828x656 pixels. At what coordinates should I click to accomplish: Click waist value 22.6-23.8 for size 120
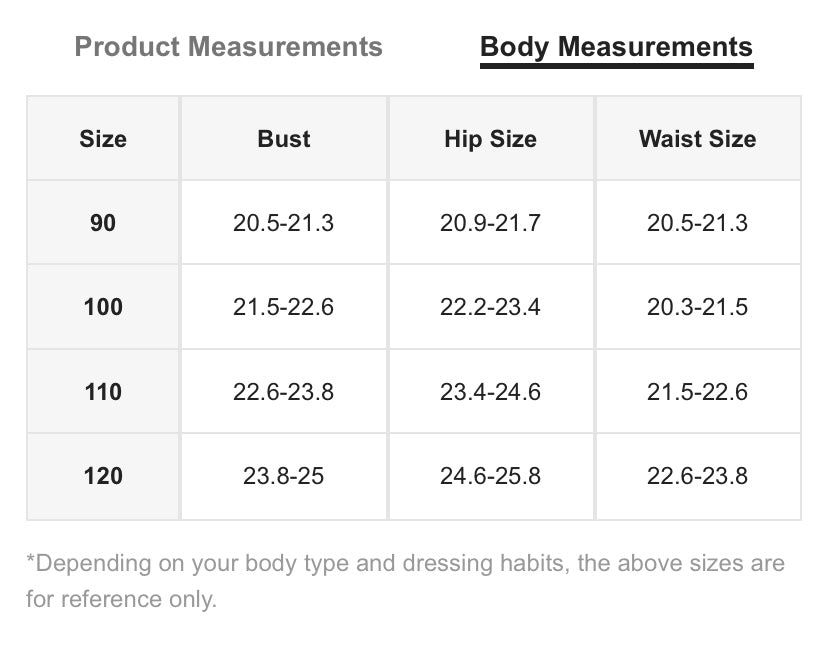pos(698,476)
